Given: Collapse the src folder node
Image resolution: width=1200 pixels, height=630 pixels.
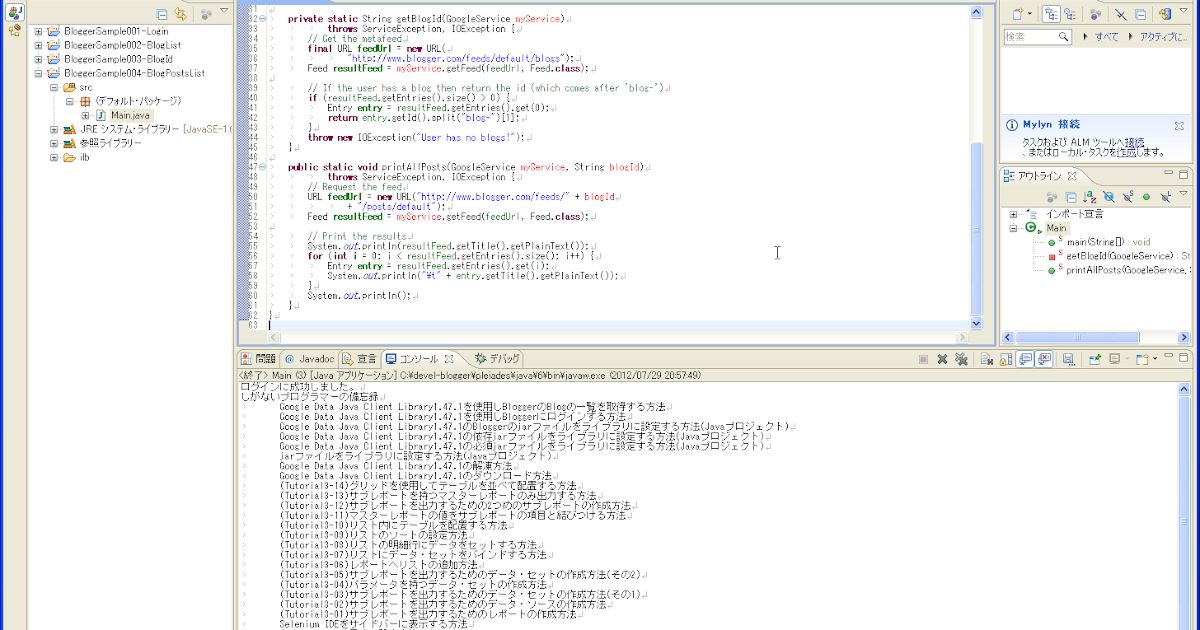Looking at the screenshot, I should point(55,87).
